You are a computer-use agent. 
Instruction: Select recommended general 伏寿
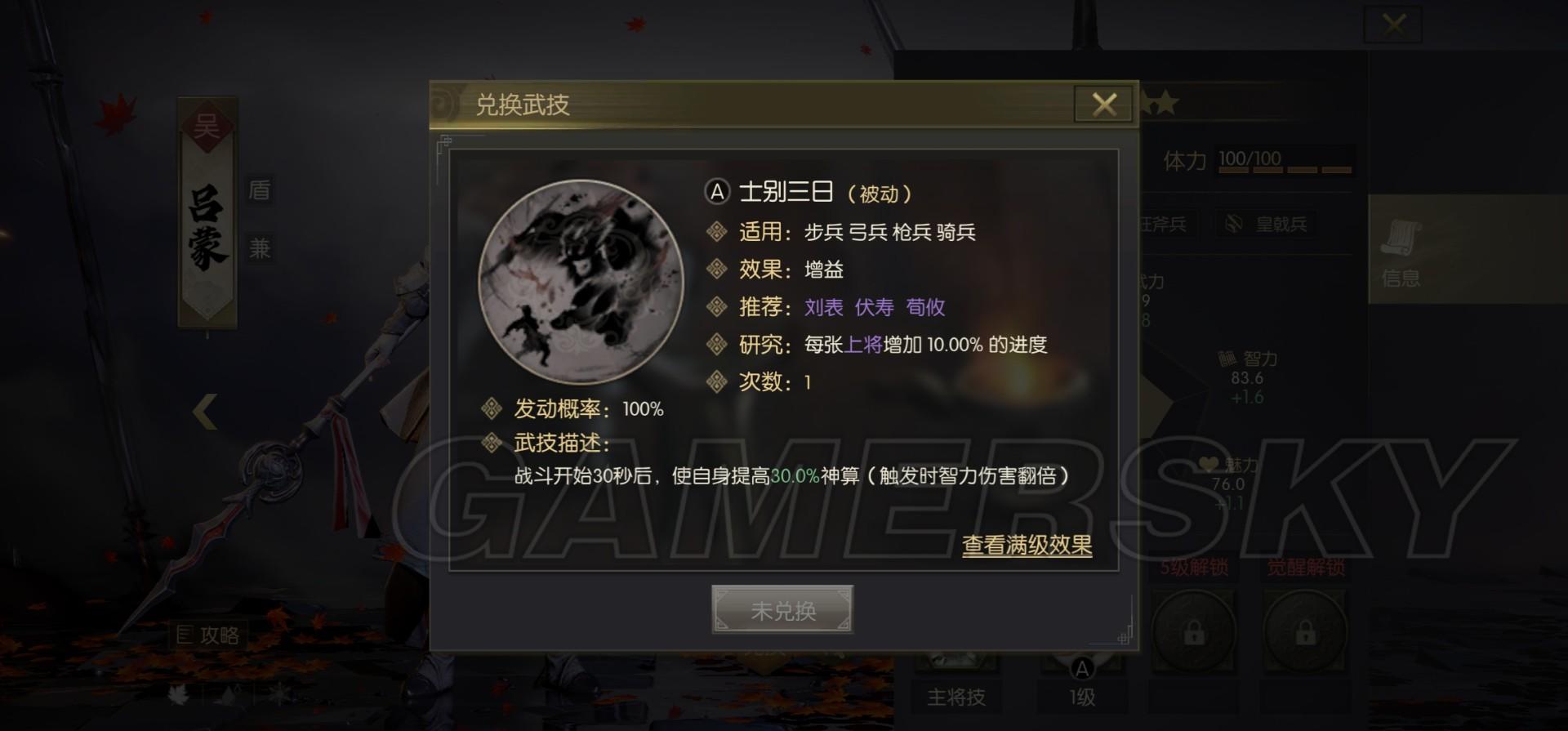(874, 307)
